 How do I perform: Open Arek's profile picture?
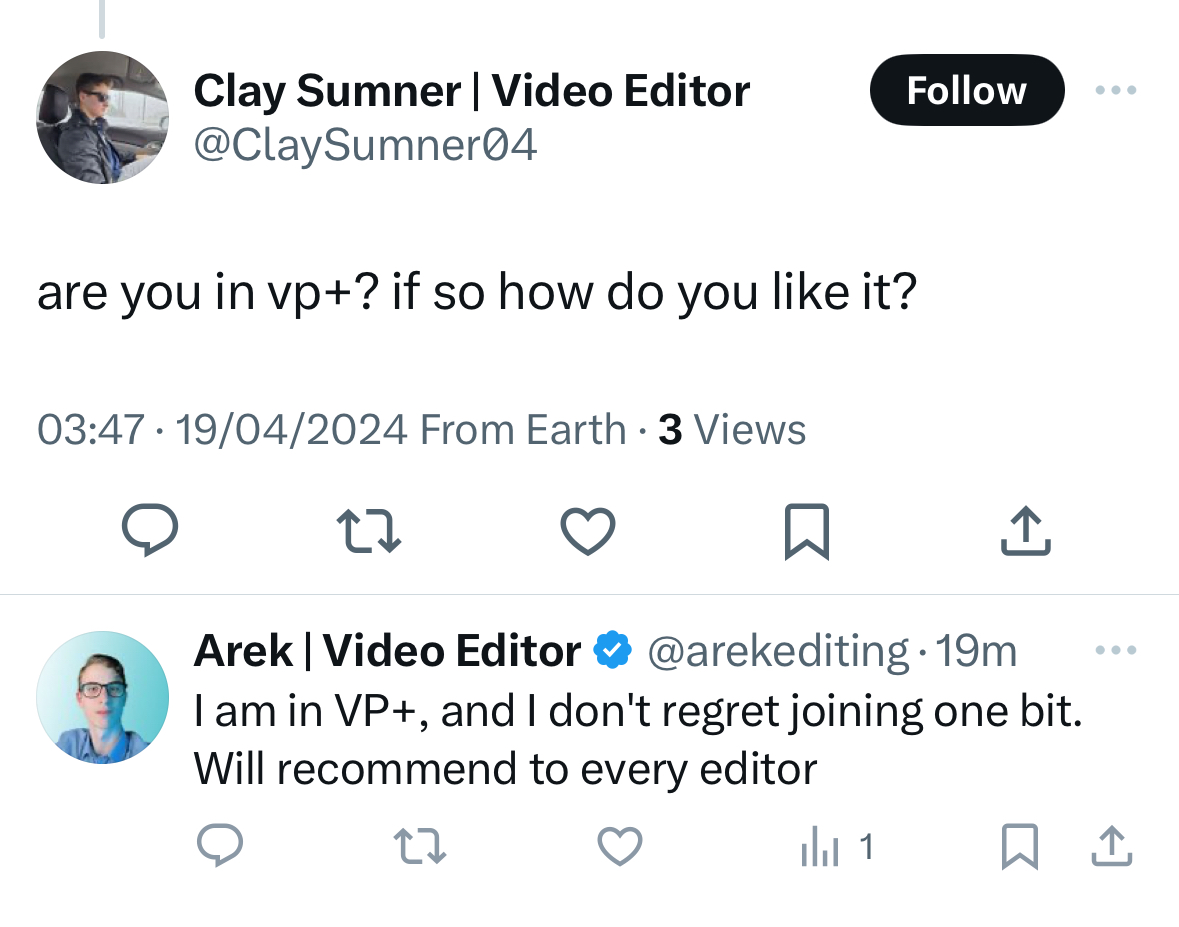(x=102, y=697)
